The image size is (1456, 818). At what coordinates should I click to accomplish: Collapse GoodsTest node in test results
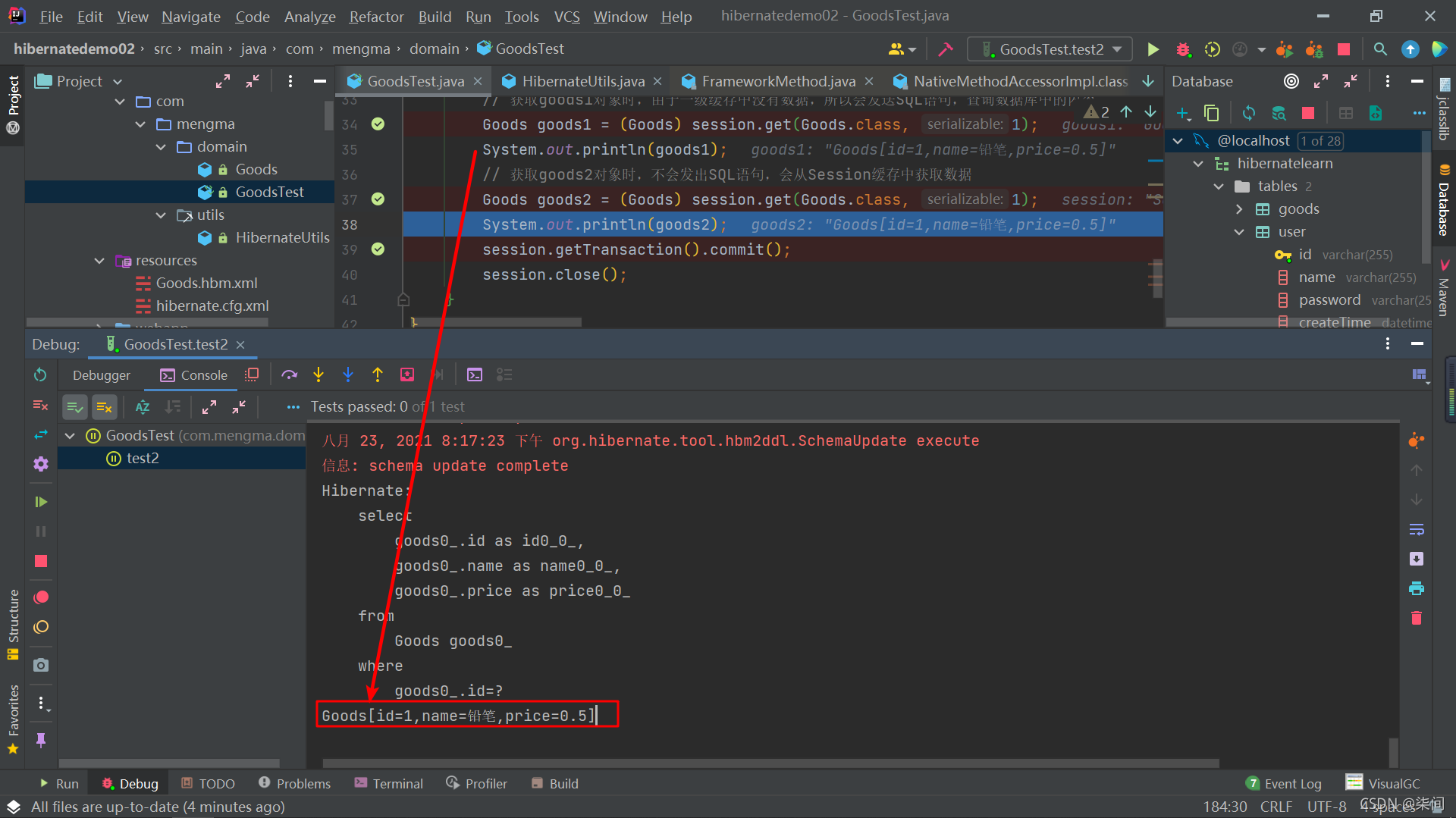tap(70, 436)
